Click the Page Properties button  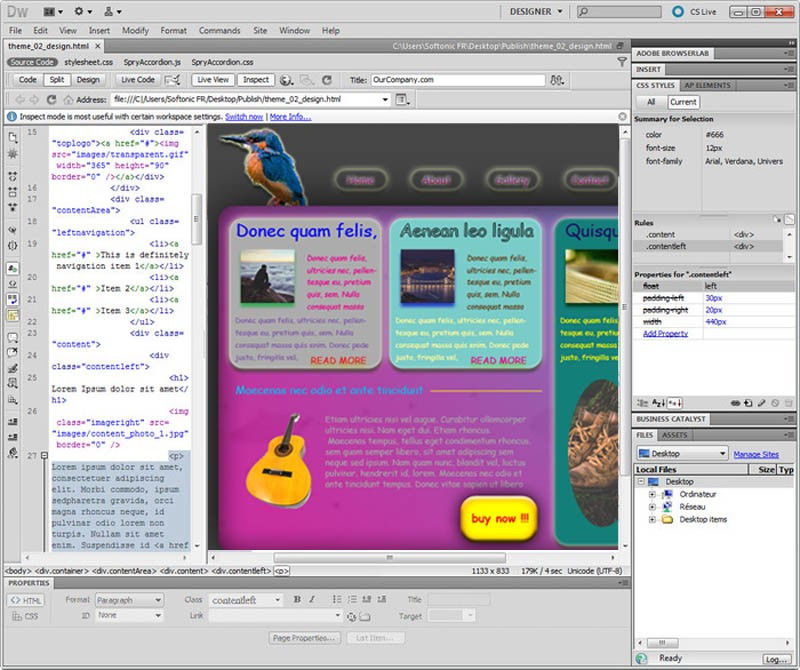pyautogui.click(x=305, y=637)
